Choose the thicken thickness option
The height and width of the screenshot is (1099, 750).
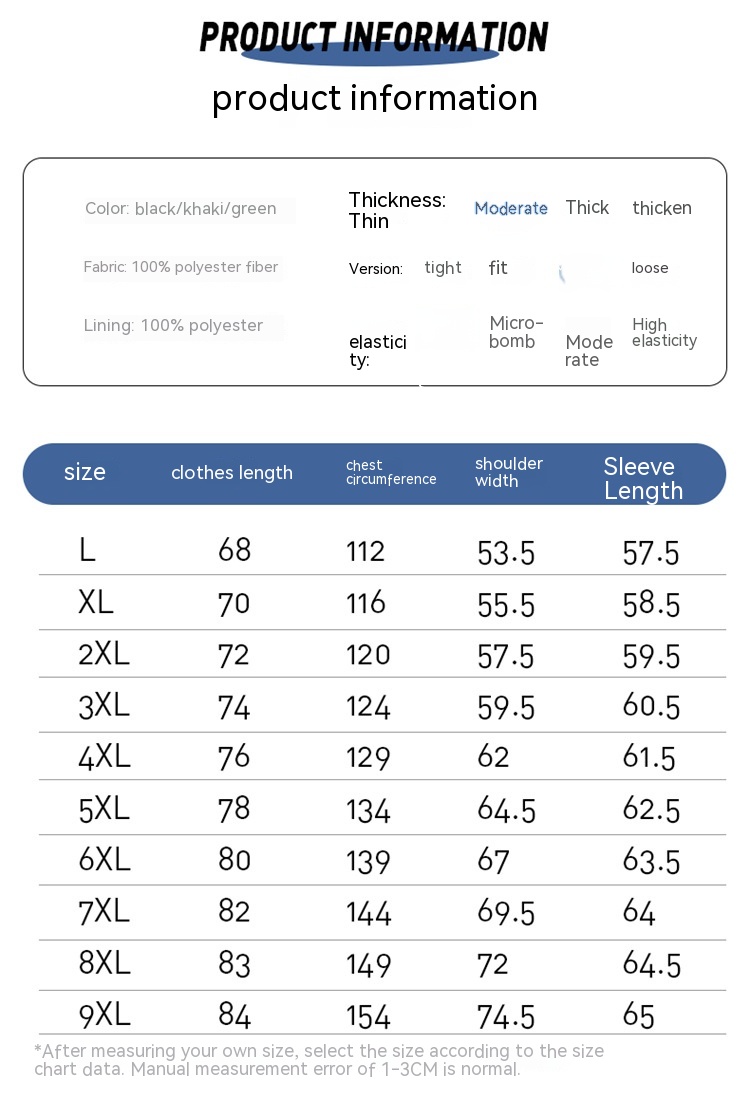[x=662, y=208]
